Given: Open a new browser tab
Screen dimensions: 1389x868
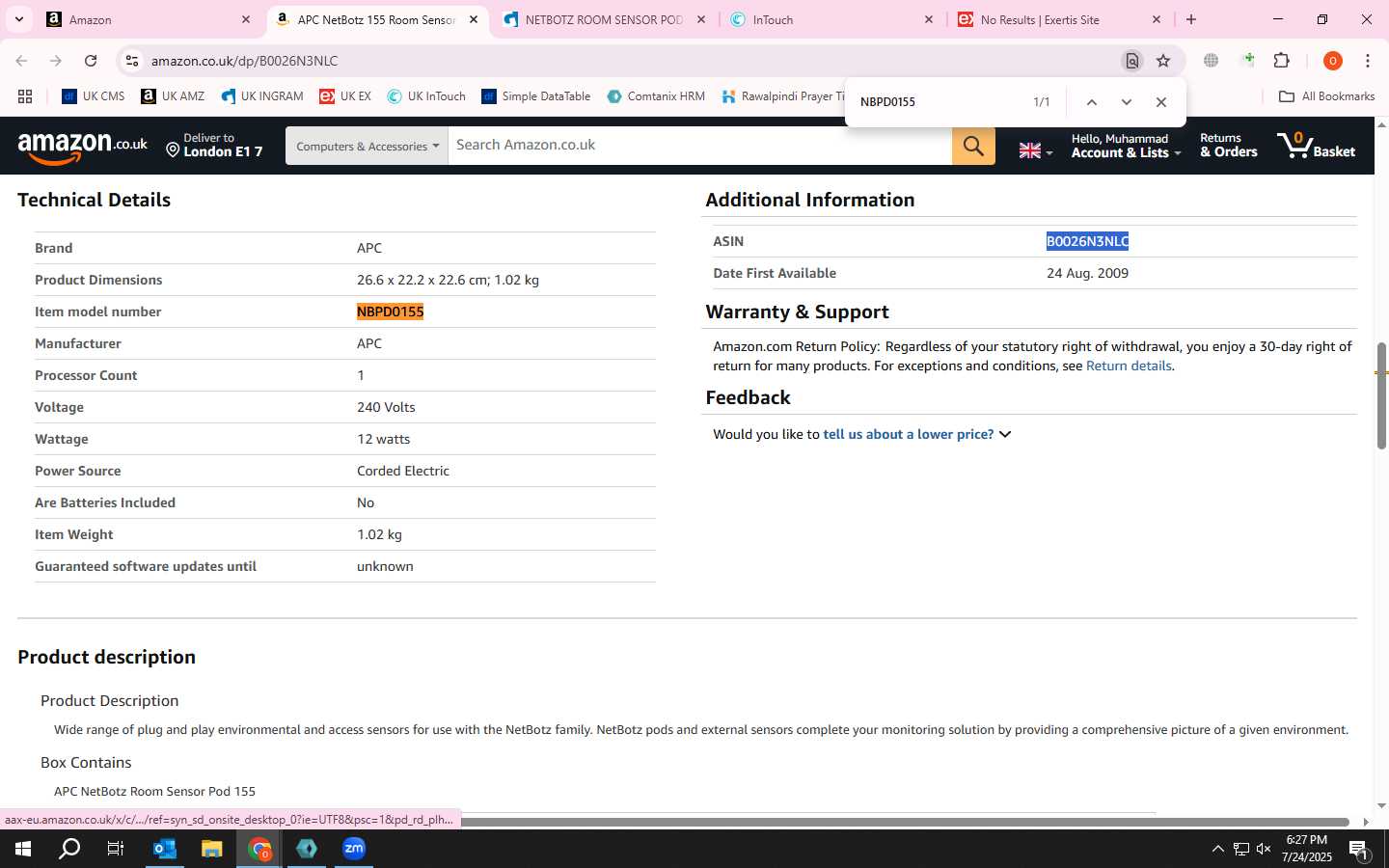Looking at the screenshot, I should [x=1191, y=19].
